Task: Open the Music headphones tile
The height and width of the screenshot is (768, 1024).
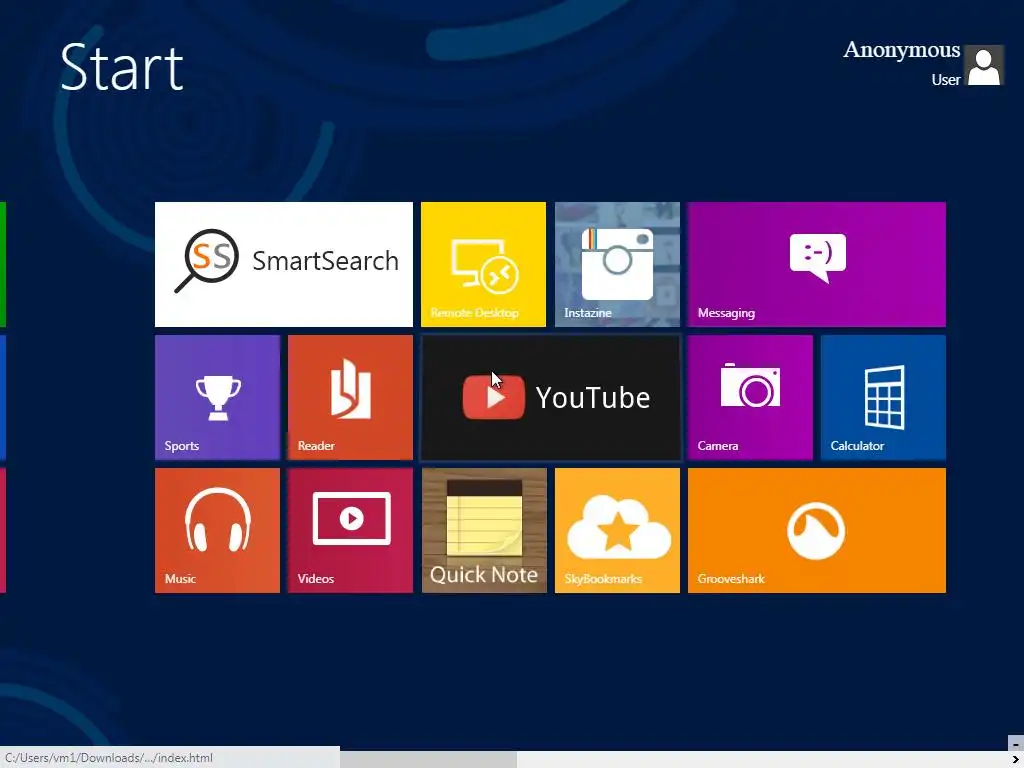Action: (217, 530)
